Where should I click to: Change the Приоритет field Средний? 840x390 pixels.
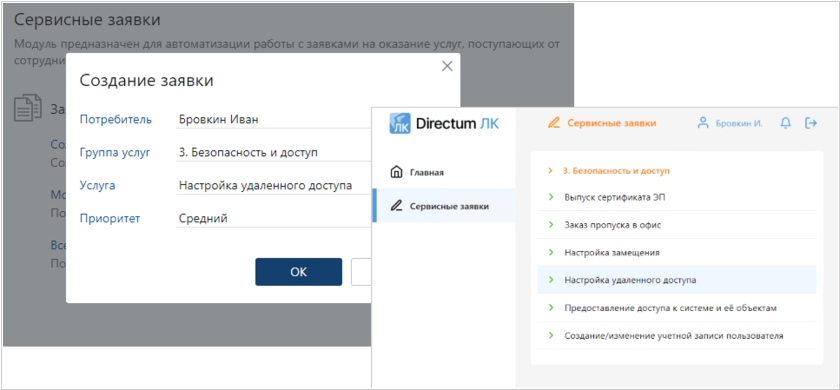click(273, 219)
